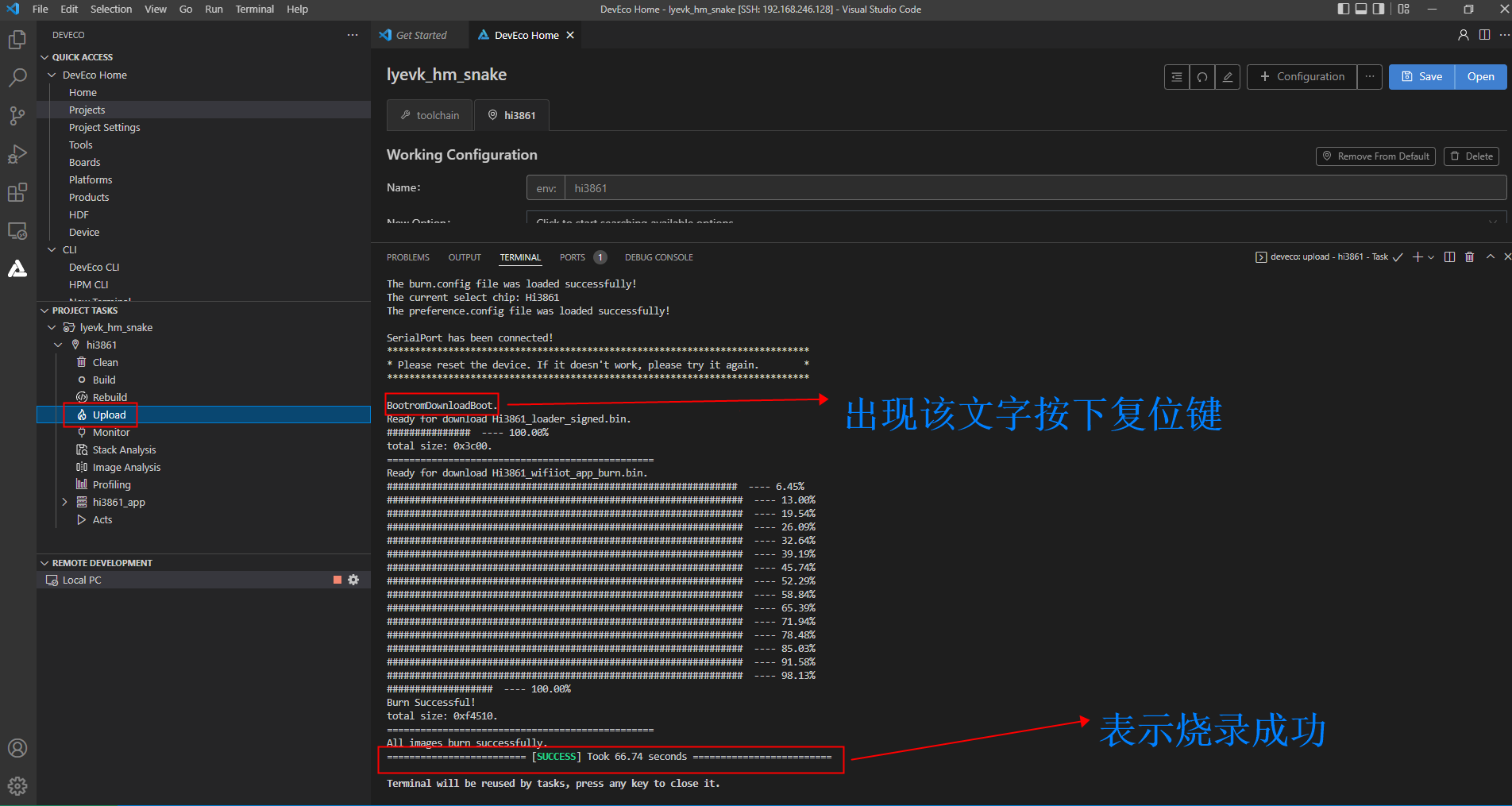The image size is (1512, 806).
Task: Click the Open button
Action: coord(1481,77)
